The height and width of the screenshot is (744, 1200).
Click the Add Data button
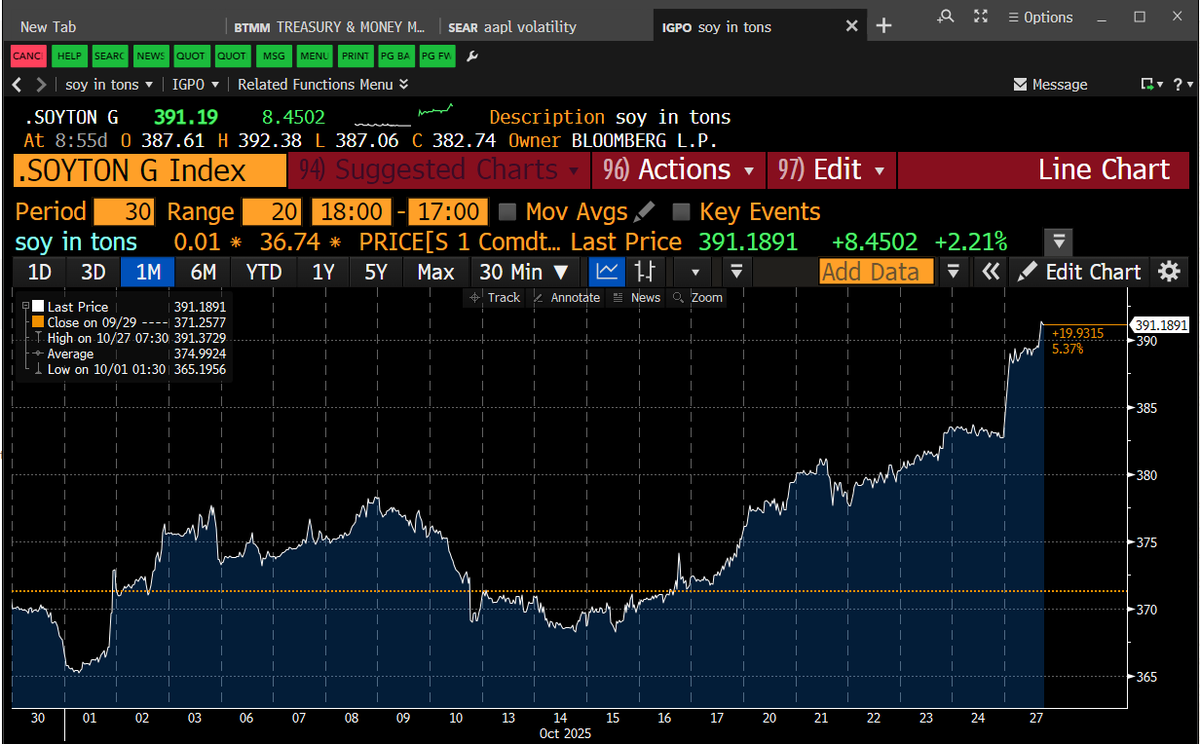876,271
